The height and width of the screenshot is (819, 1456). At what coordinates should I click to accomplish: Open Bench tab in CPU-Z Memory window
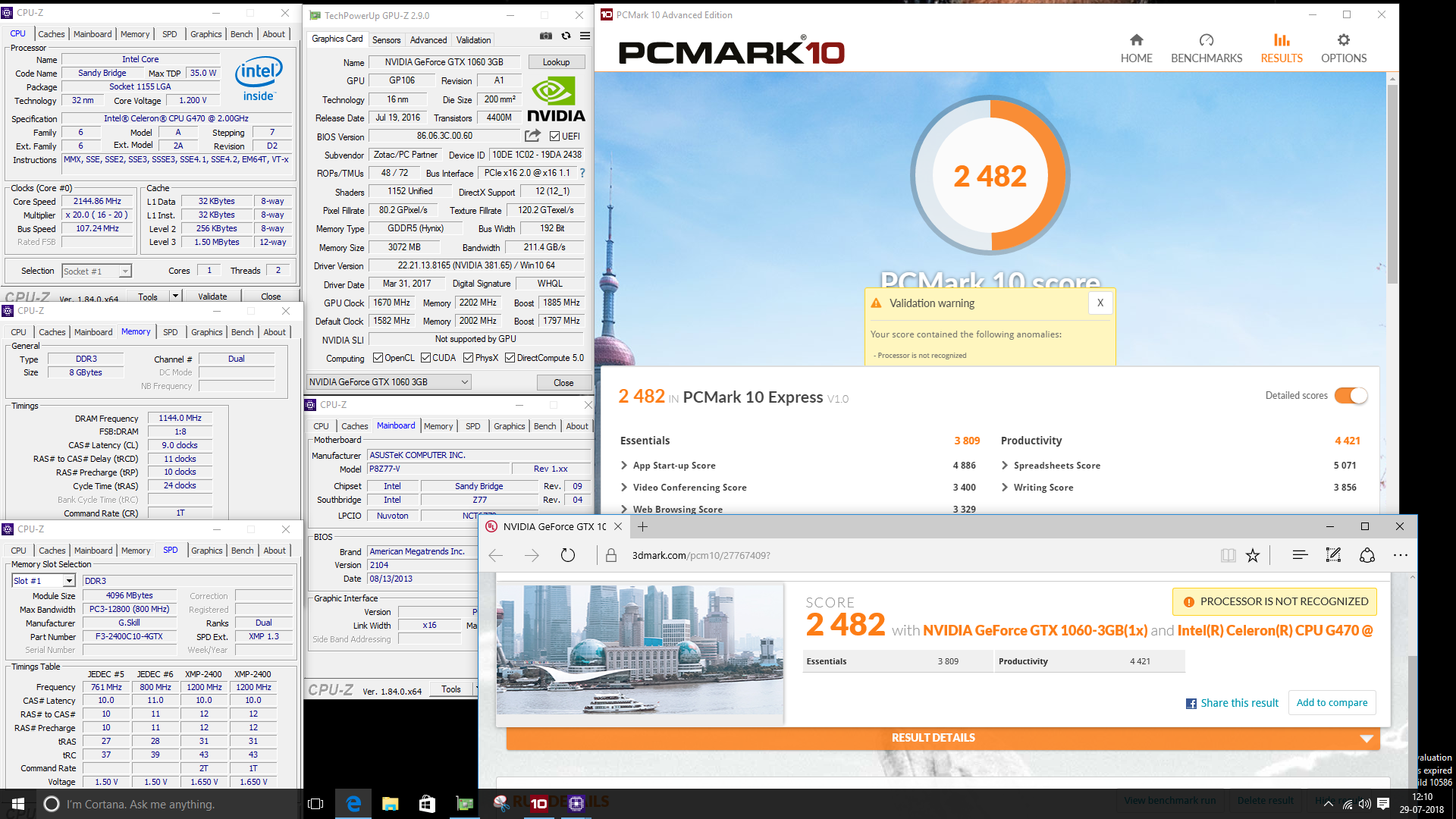[x=242, y=332]
